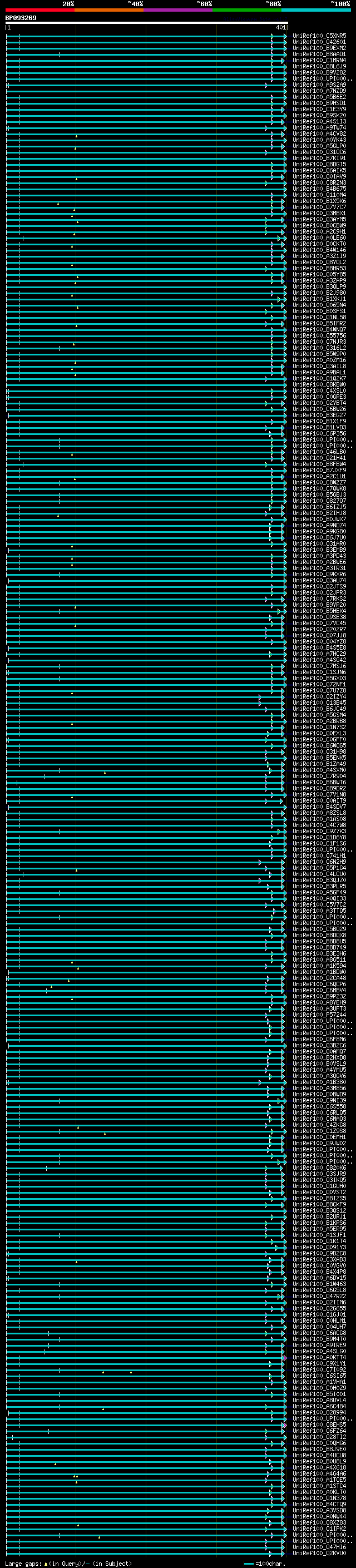The height and width of the screenshot is (1568, 356).
Task: Click the UniRef100_B1ZA49 entry
Action: pyautogui.click(x=319, y=763)
